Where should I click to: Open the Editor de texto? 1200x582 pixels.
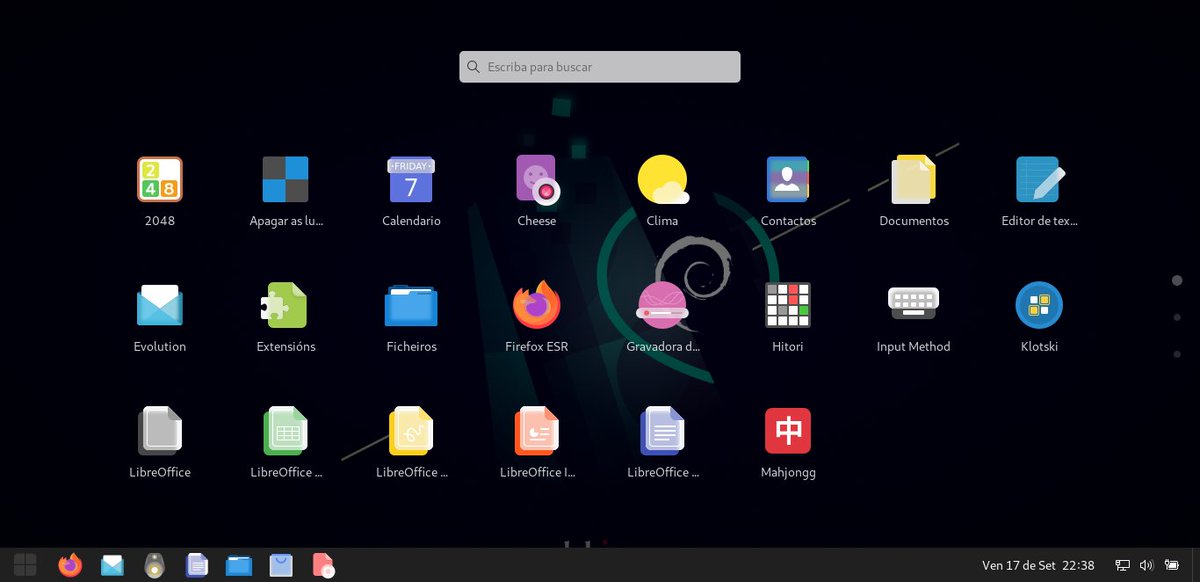click(x=1039, y=180)
